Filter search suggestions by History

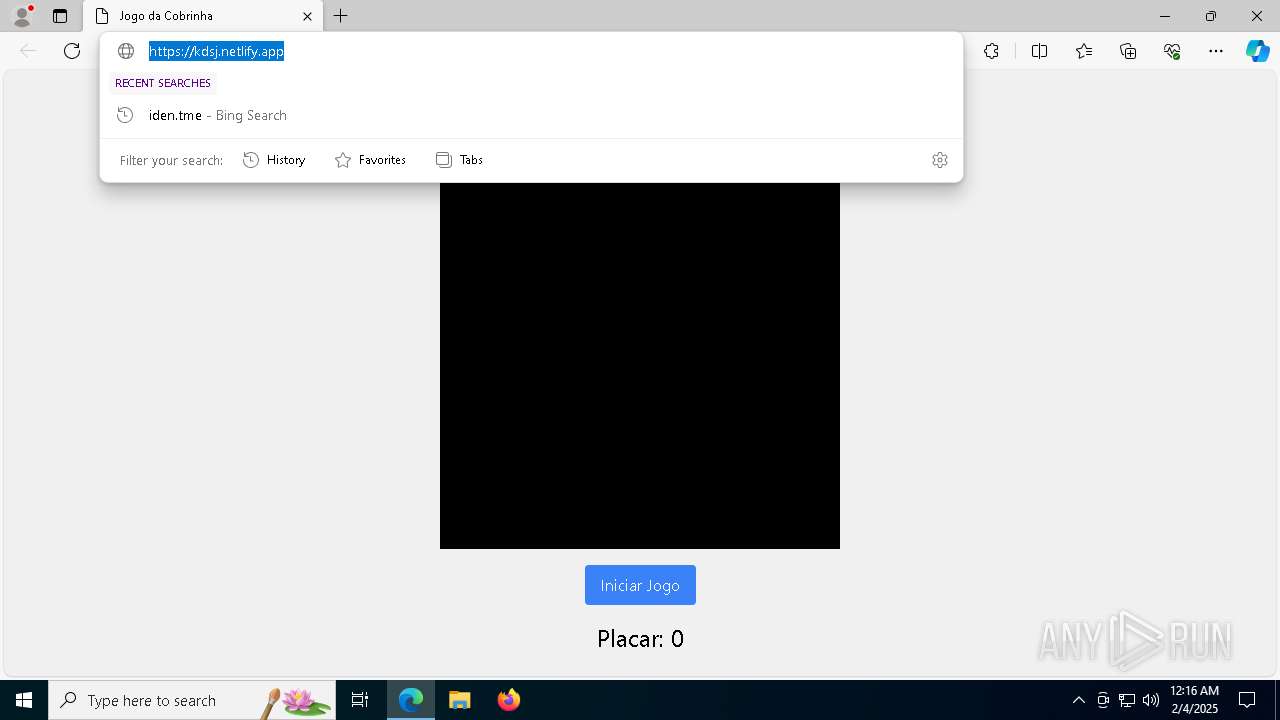pos(274,160)
